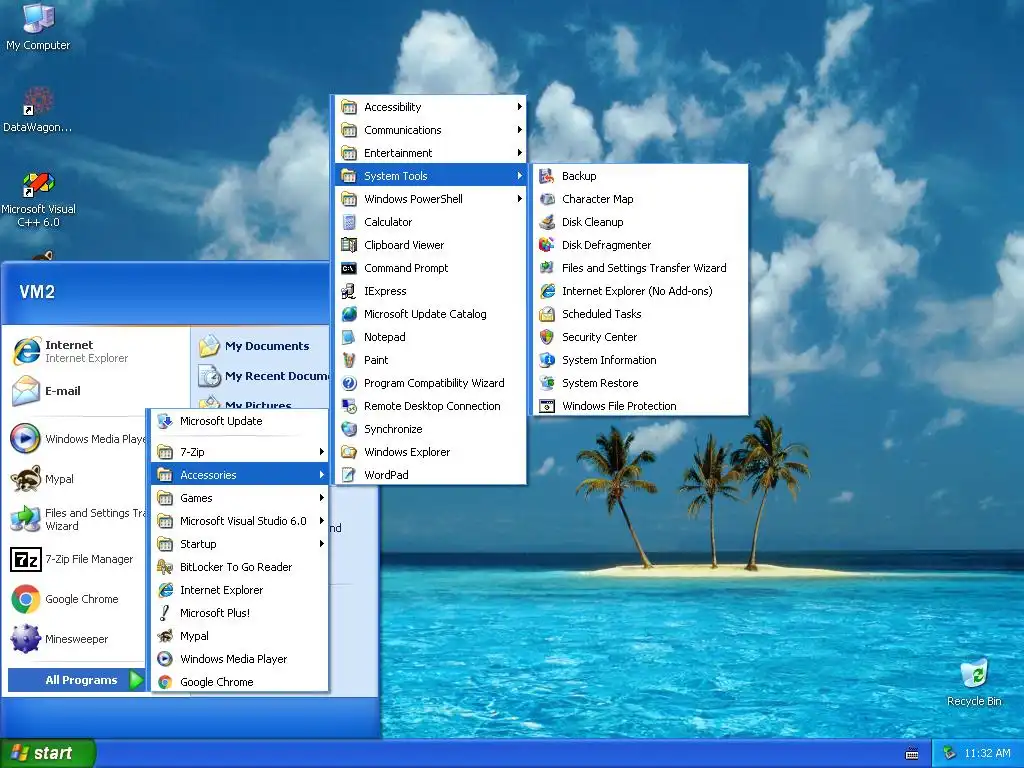Open Windows File Protection icon

point(547,406)
